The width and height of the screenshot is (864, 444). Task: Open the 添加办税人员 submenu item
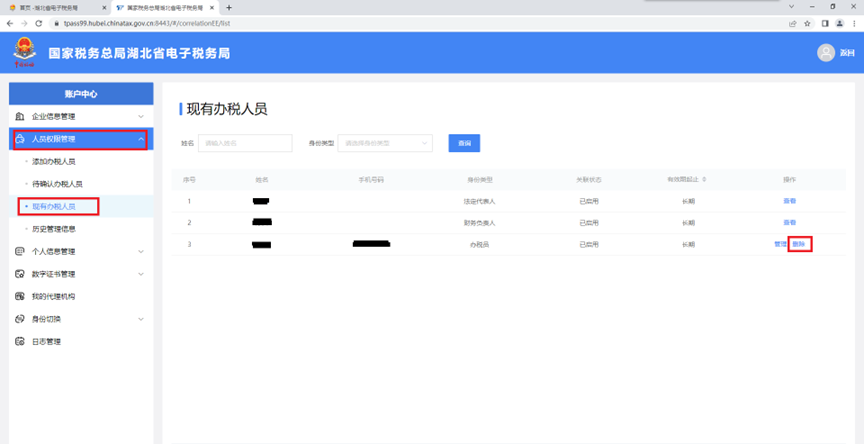tap(54, 162)
